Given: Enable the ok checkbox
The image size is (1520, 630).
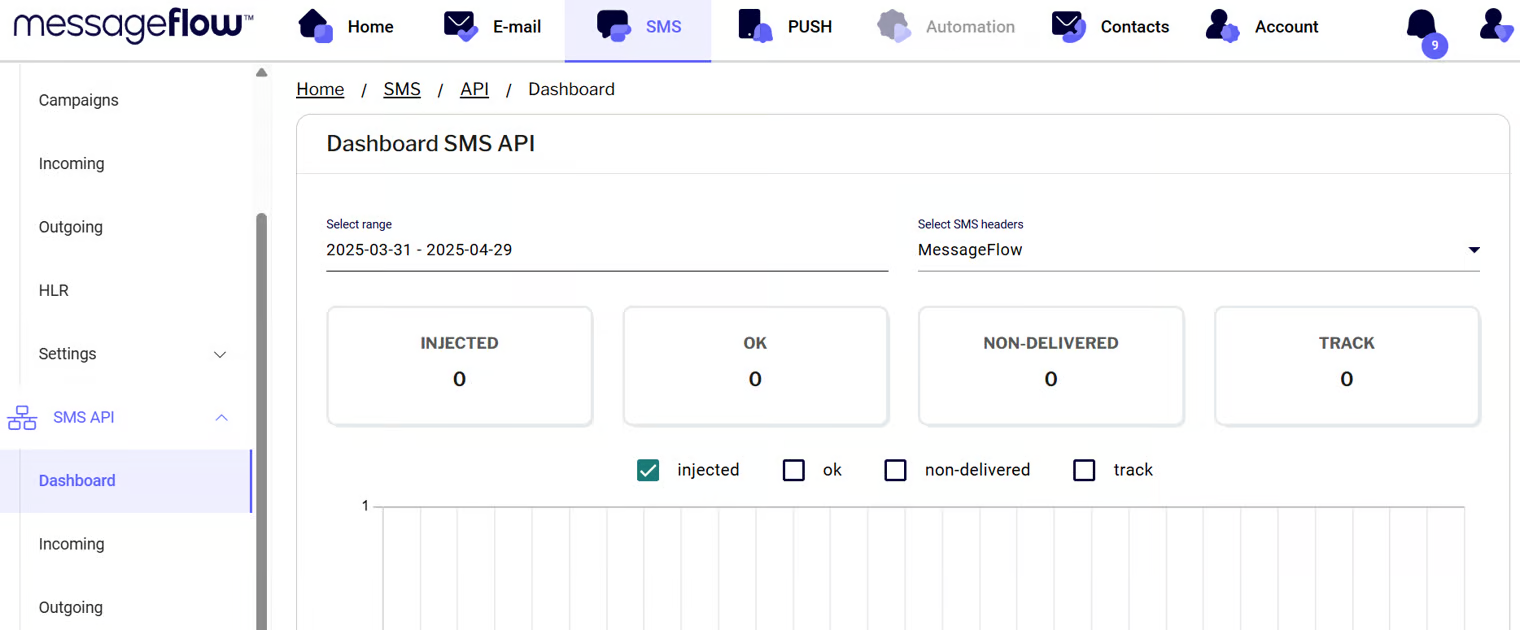Looking at the screenshot, I should 794,470.
